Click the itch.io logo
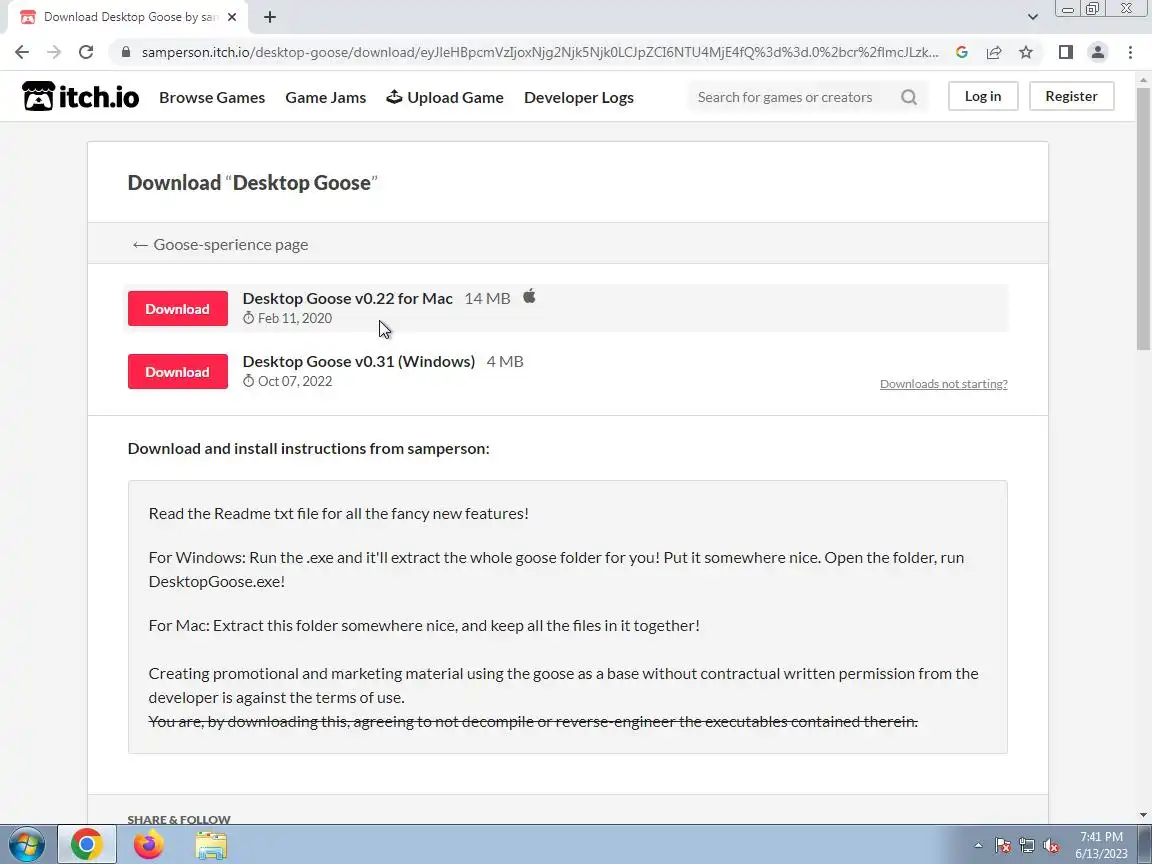 (80, 96)
